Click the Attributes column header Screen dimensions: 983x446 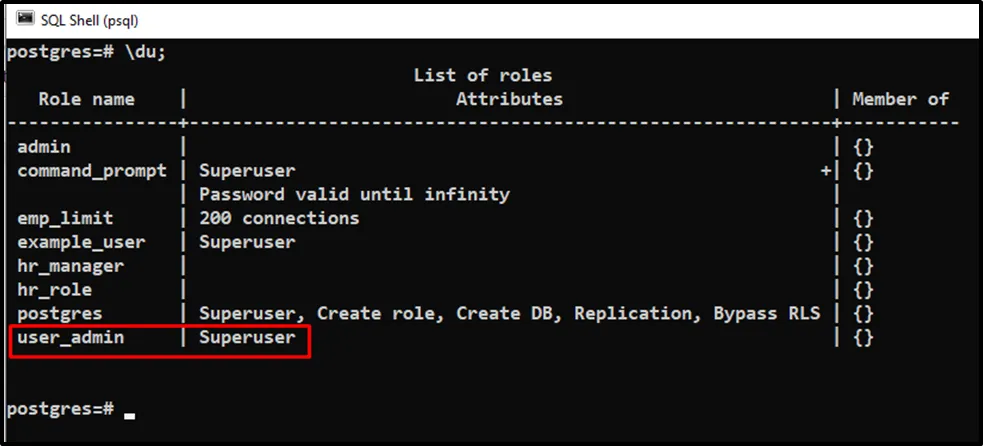point(509,99)
